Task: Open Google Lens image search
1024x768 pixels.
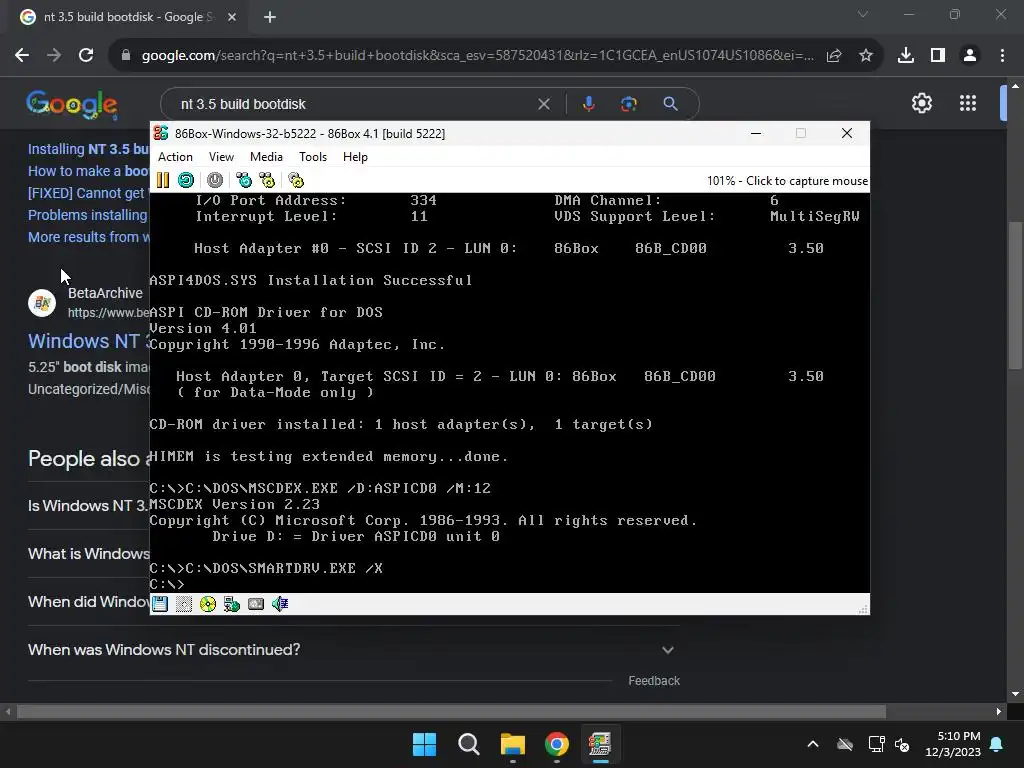Action: point(629,104)
